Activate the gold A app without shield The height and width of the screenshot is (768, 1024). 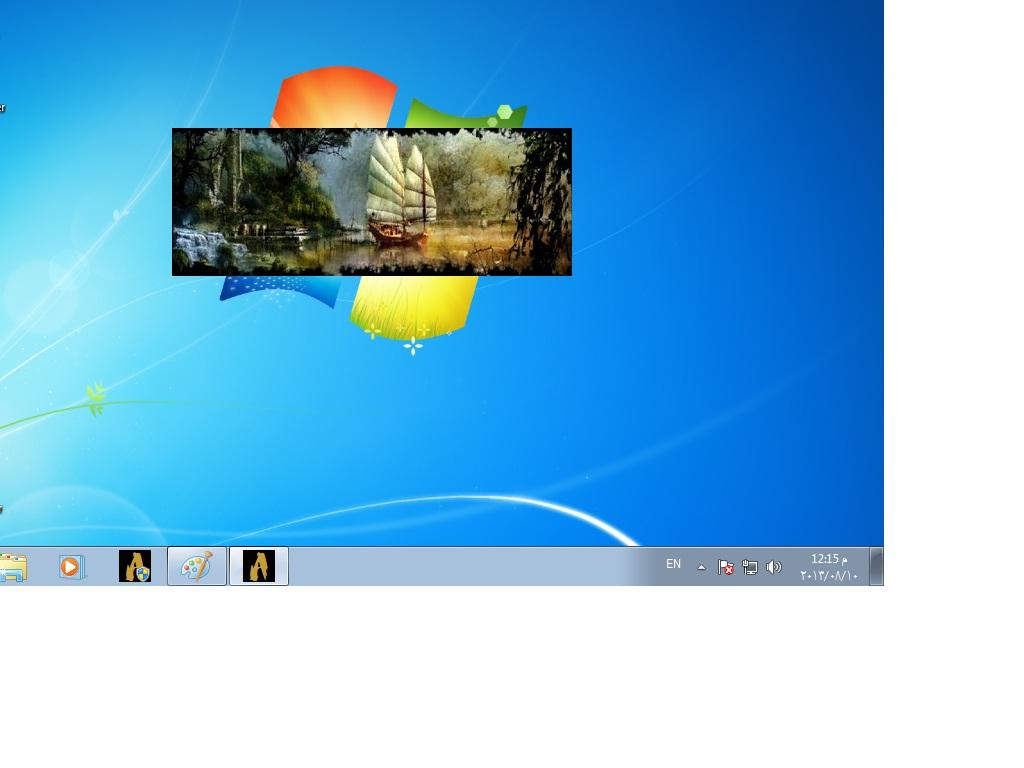(259, 566)
